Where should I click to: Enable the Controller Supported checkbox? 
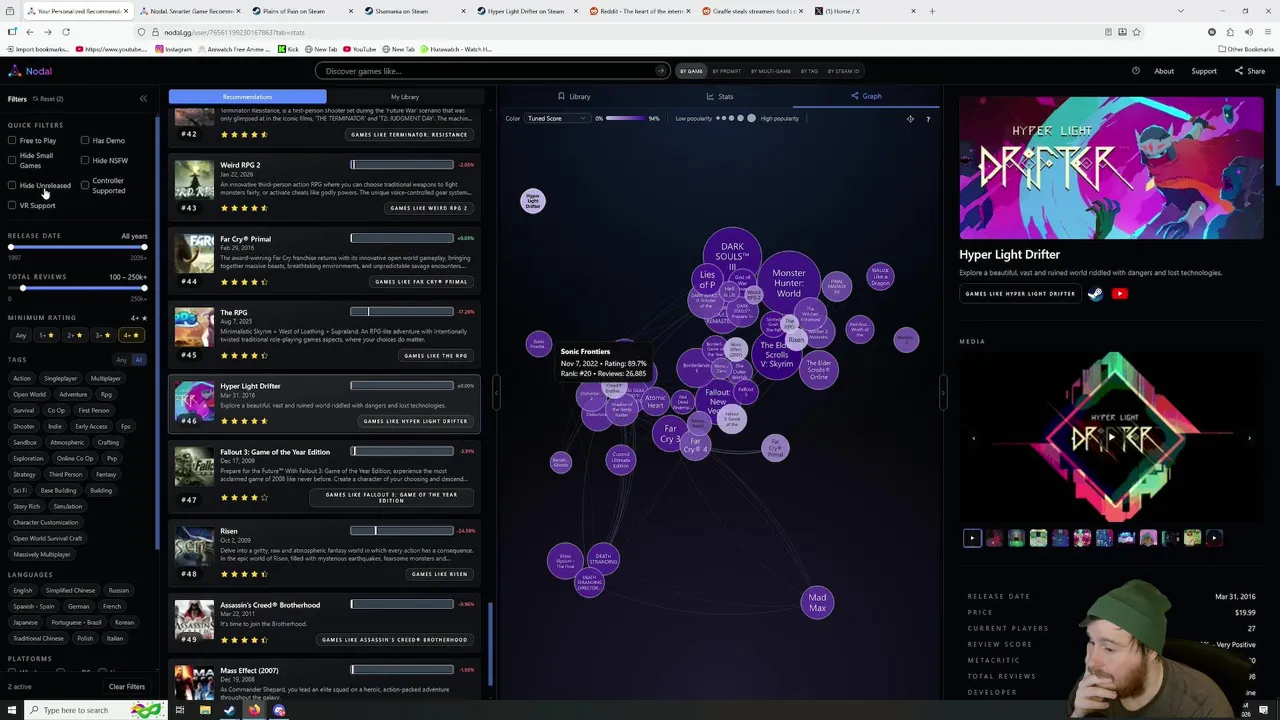coord(85,185)
